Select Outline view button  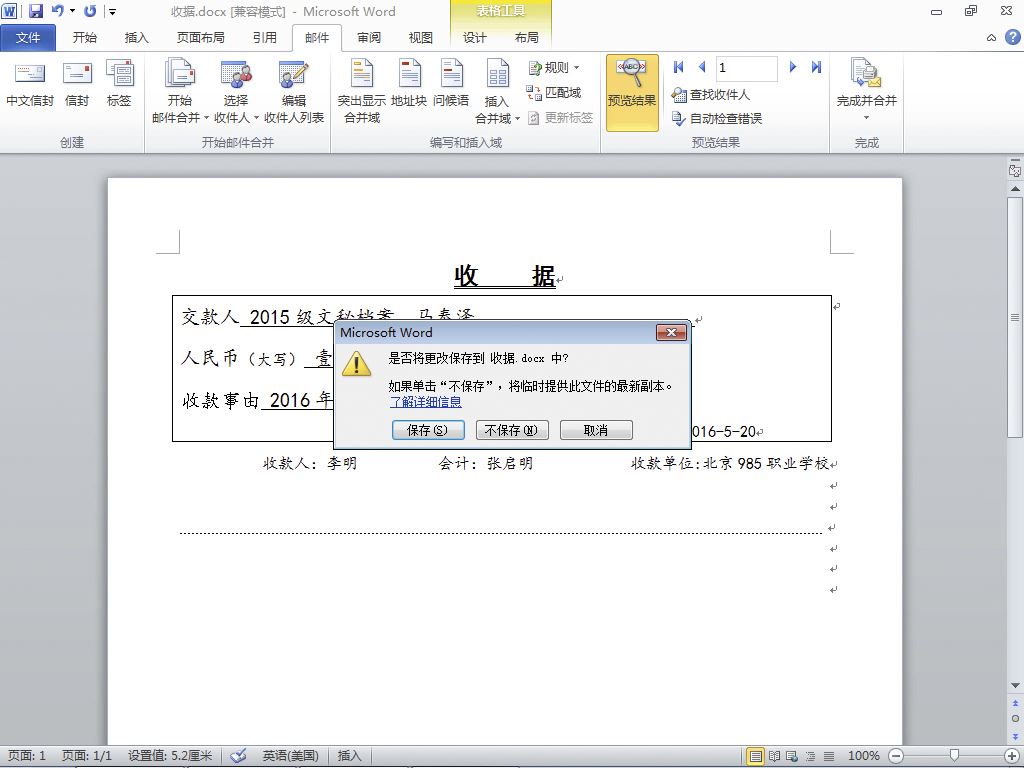coord(810,756)
